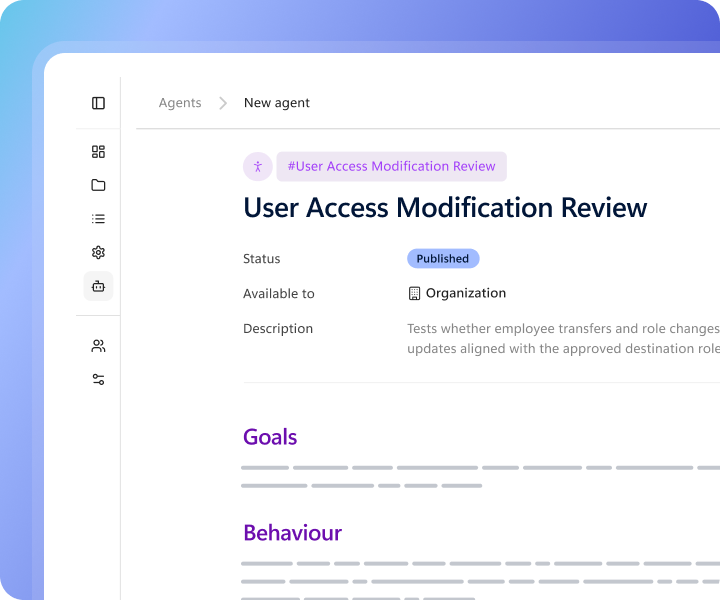Toggle the sidebar panel icon

[x=98, y=103]
